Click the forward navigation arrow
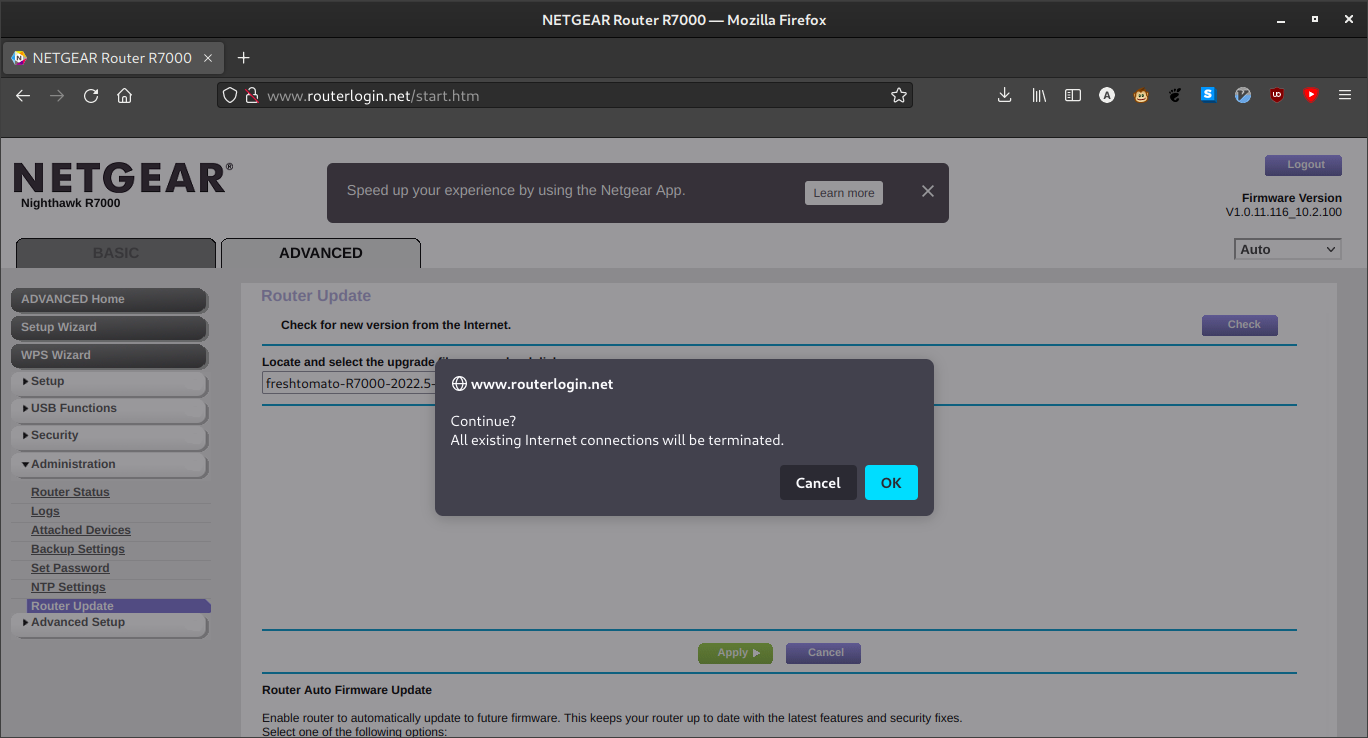Viewport: 1368px width, 738px height. point(57,95)
